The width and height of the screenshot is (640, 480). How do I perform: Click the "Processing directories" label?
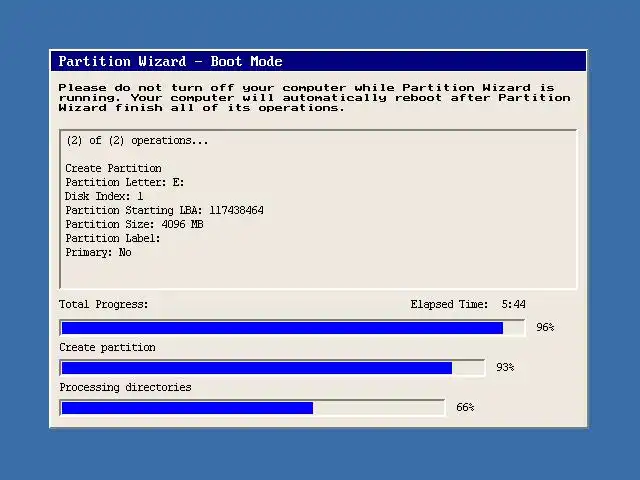coord(125,387)
